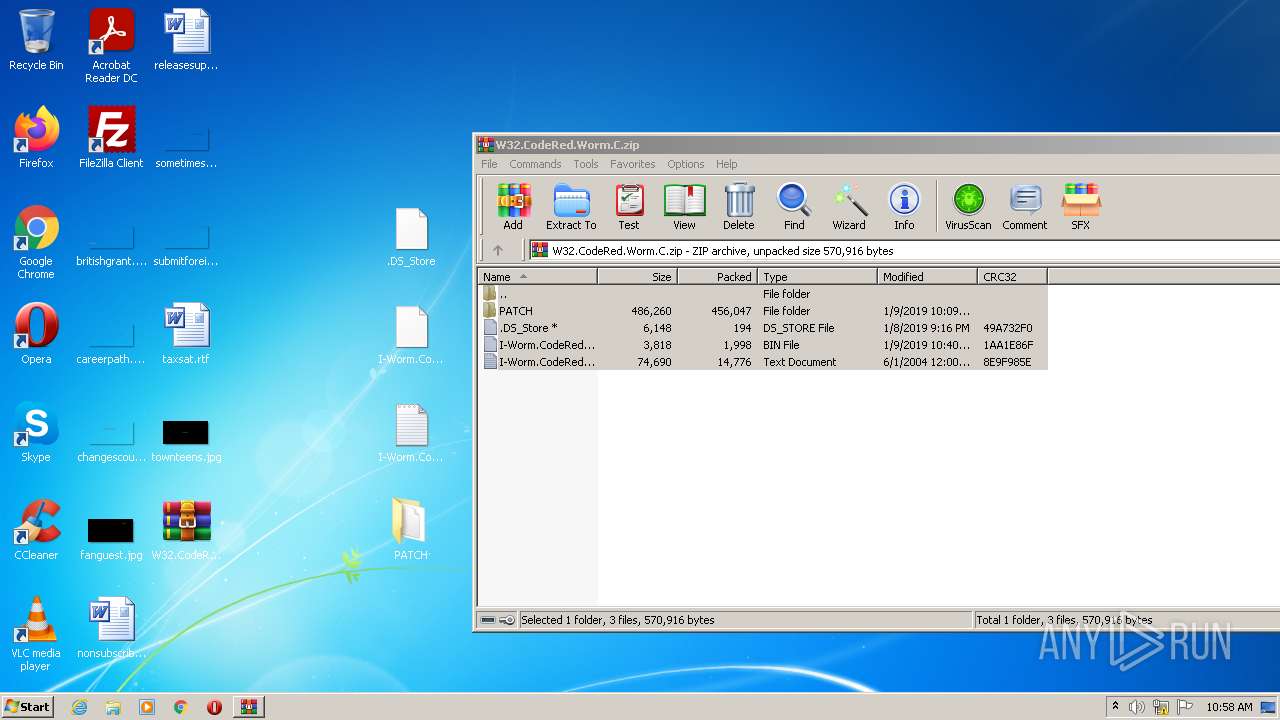Sort by Packed column header

coord(718,277)
